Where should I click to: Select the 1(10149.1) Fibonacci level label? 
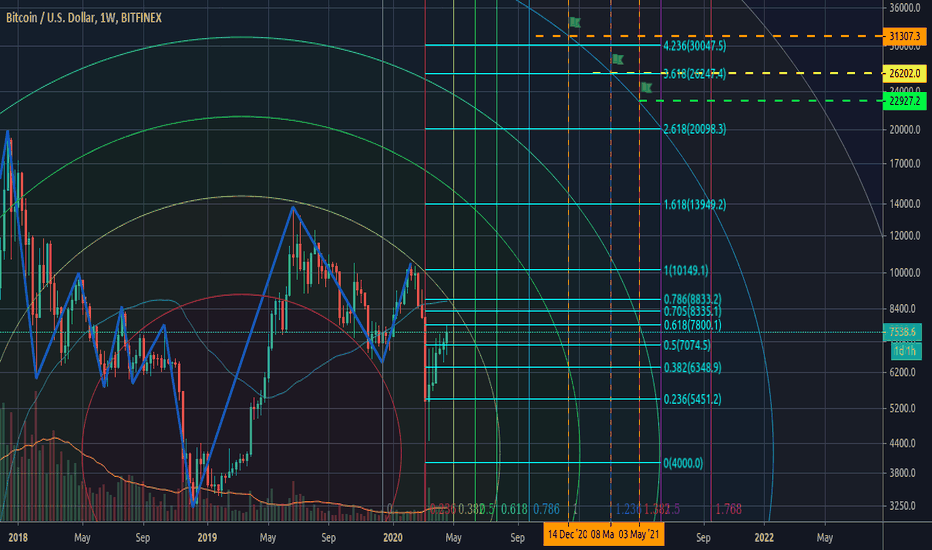point(686,271)
